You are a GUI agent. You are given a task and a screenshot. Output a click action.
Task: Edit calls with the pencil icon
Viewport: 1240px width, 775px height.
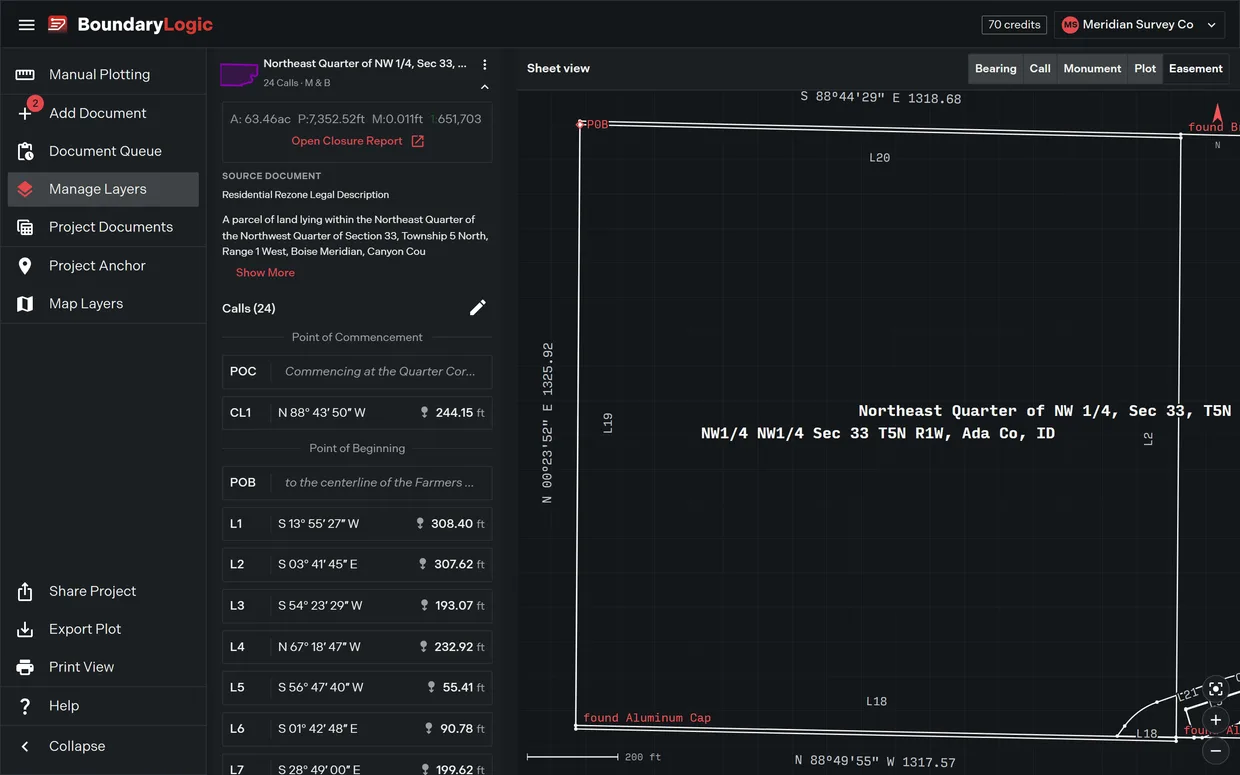(478, 308)
